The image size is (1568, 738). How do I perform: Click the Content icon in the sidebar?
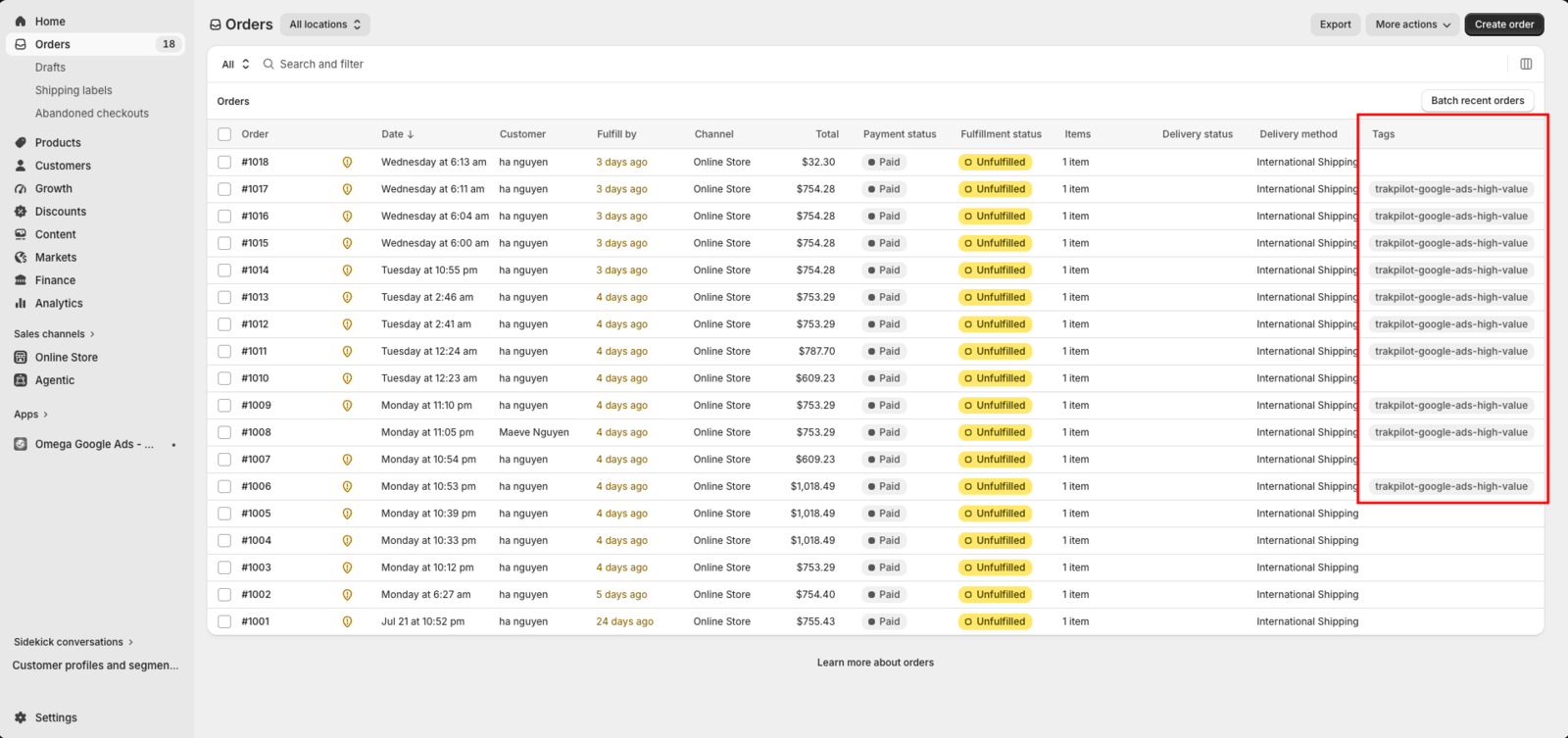(21, 234)
